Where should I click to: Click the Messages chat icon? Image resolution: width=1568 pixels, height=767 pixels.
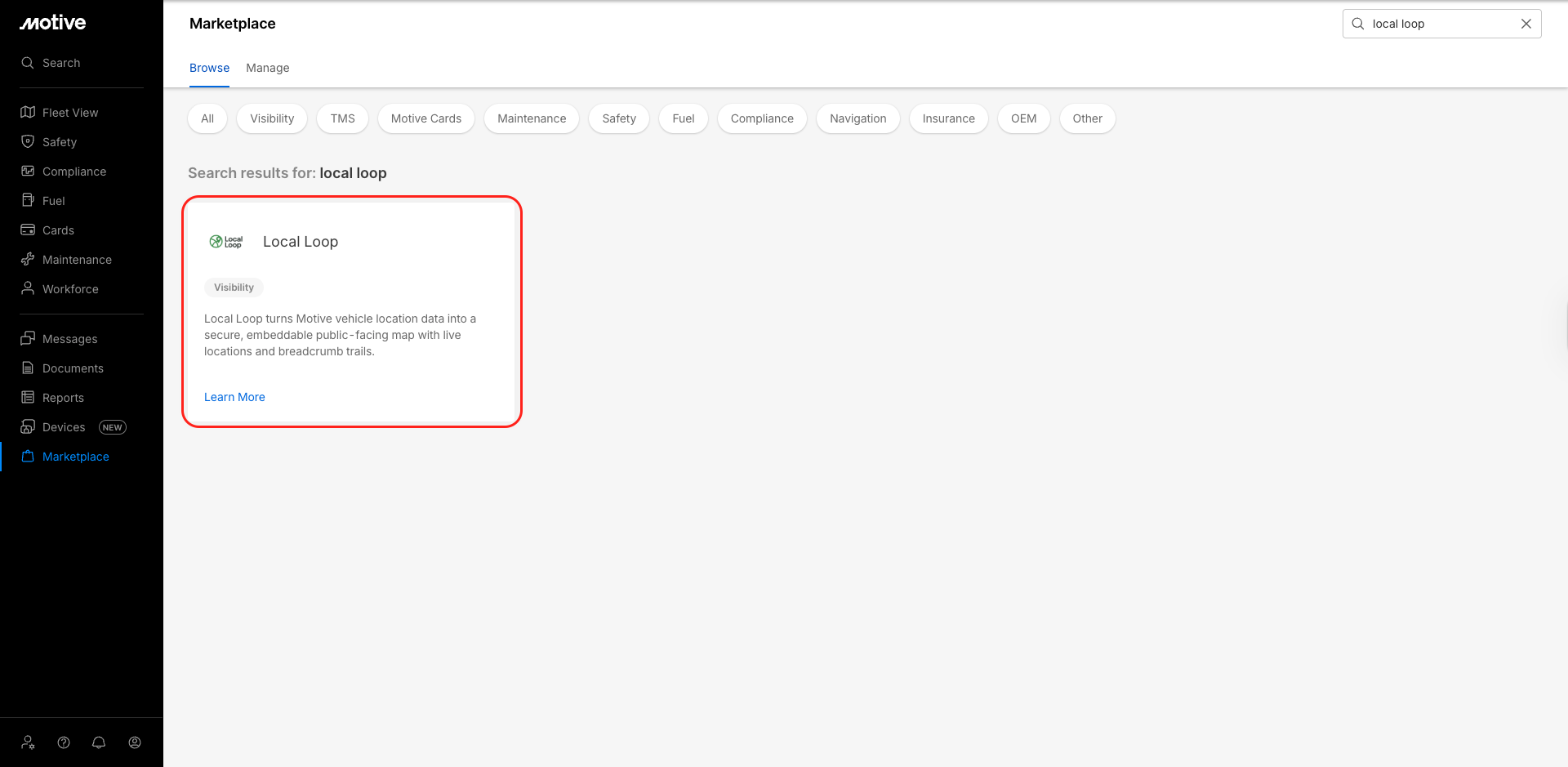pyautogui.click(x=28, y=339)
